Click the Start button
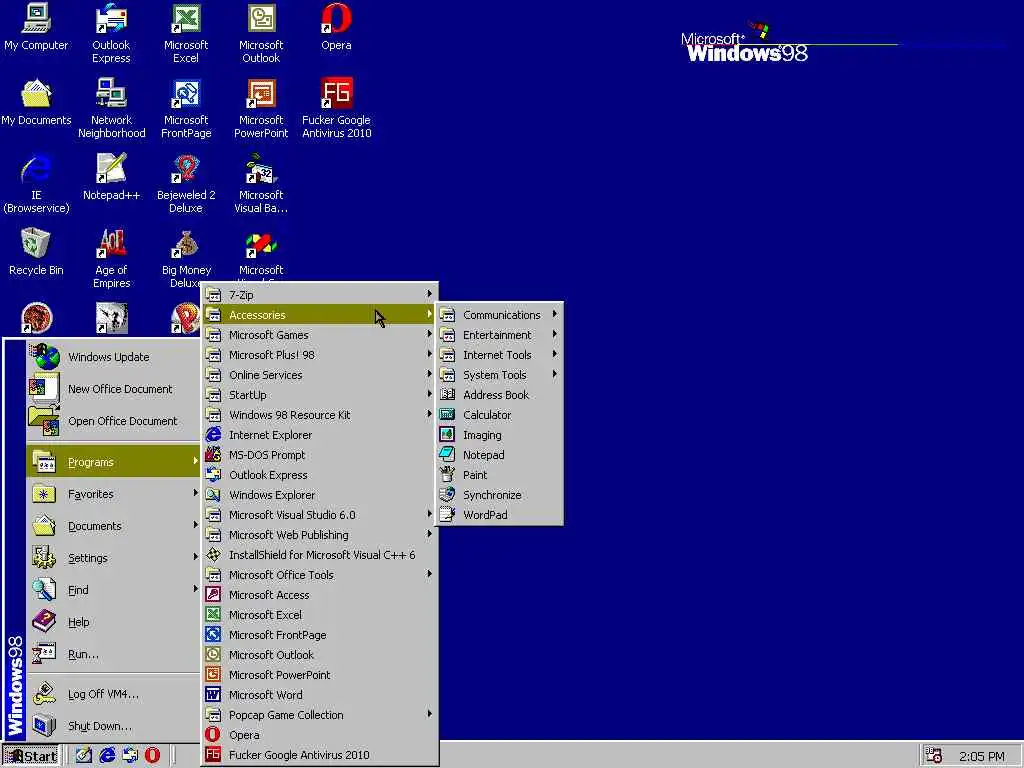 coord(30,756)
